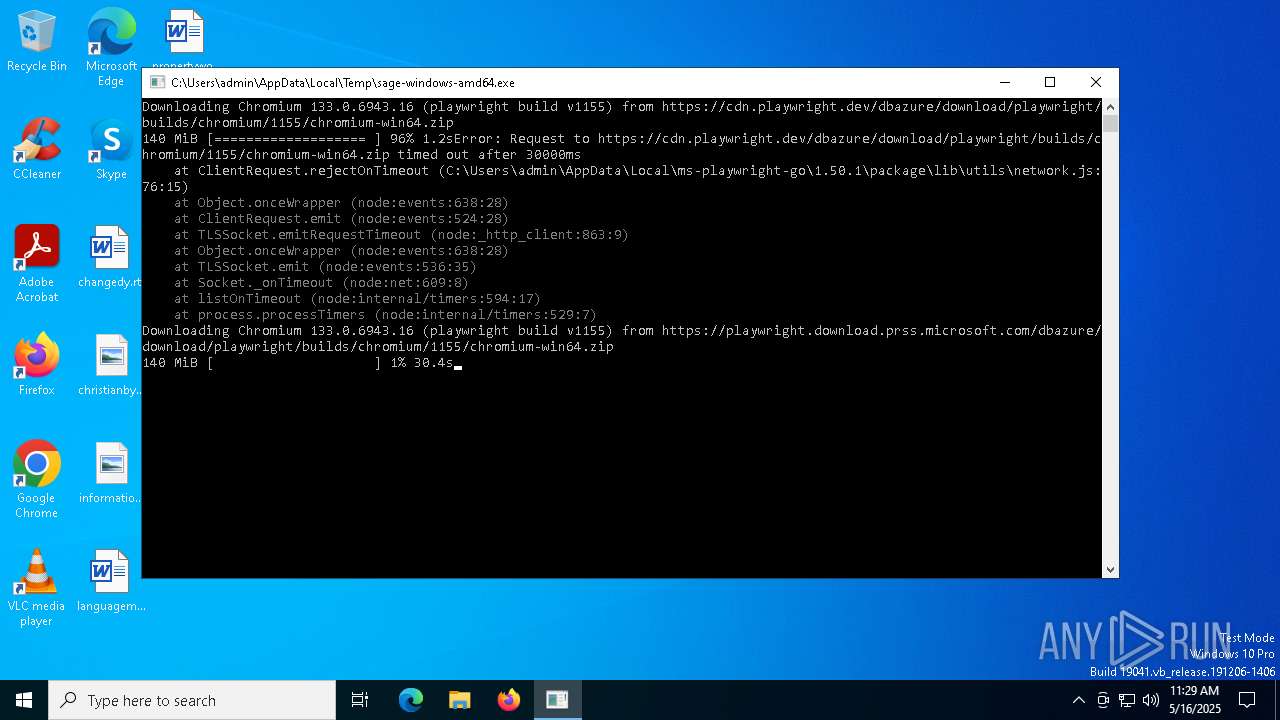This screenshot has height=720, width=1280.
Task: Open the christianby image file
Action: (x=110, y=365)
